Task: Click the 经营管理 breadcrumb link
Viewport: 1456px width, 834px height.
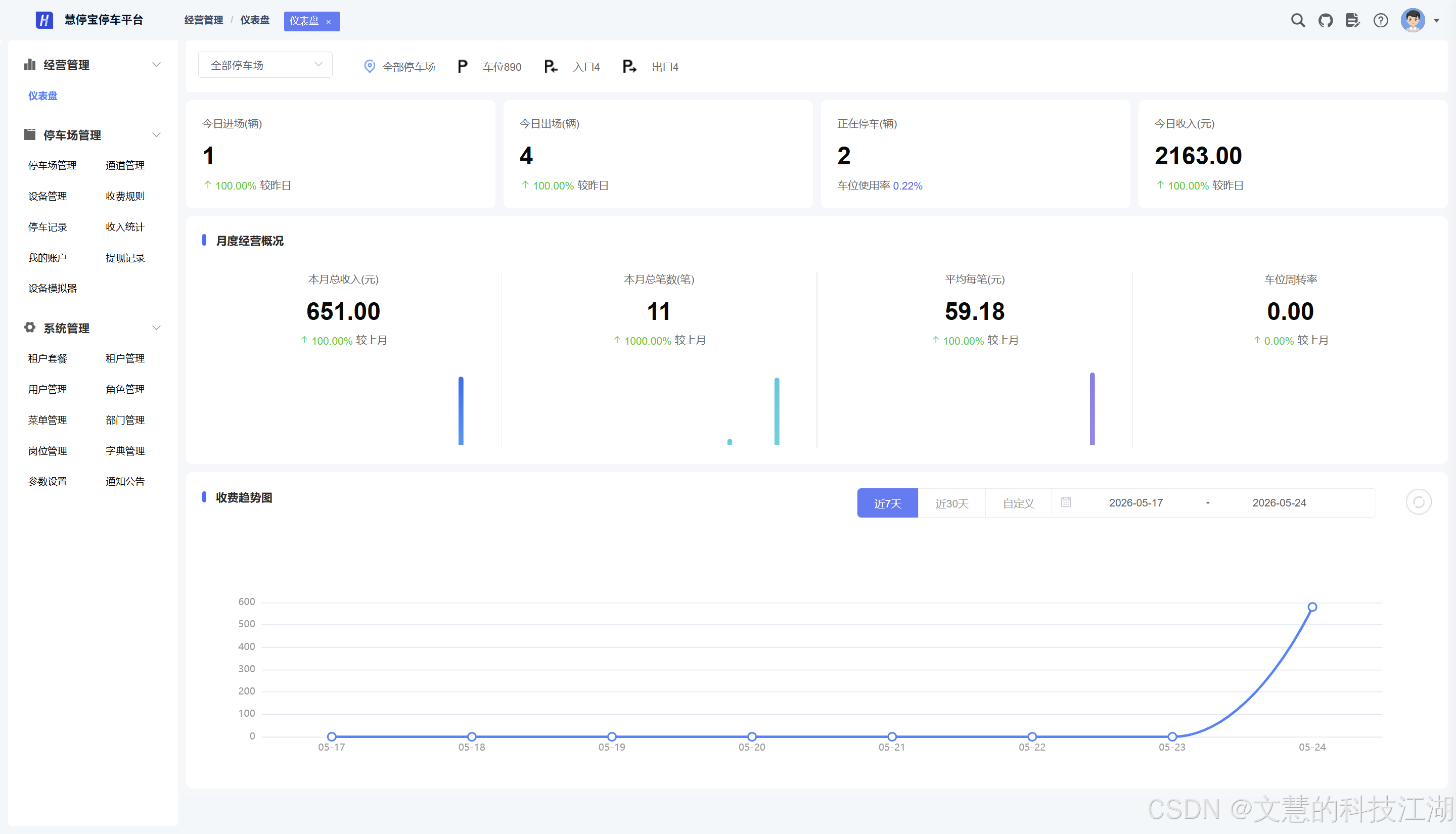Action: [203, 21]
